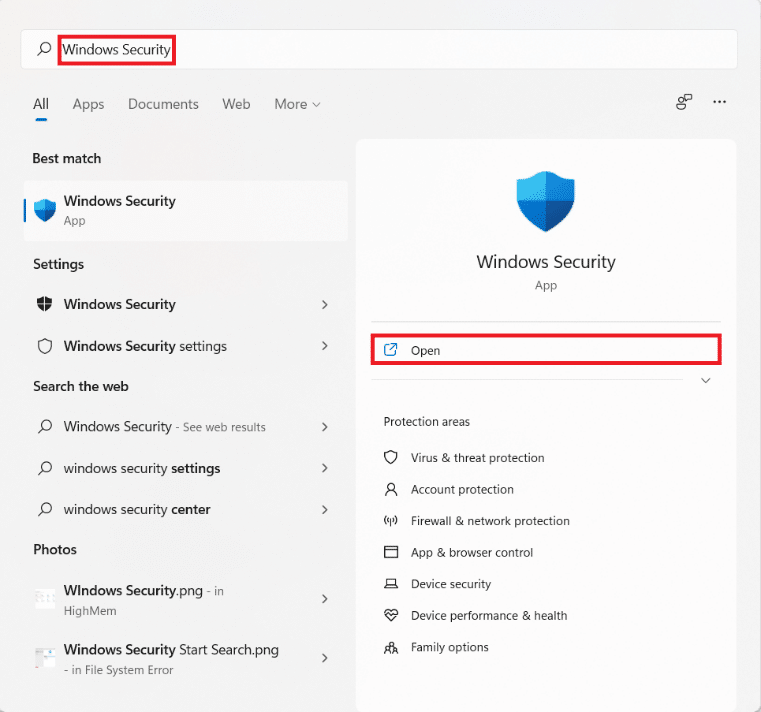Click the Device security laptop icon

(391, 584)
